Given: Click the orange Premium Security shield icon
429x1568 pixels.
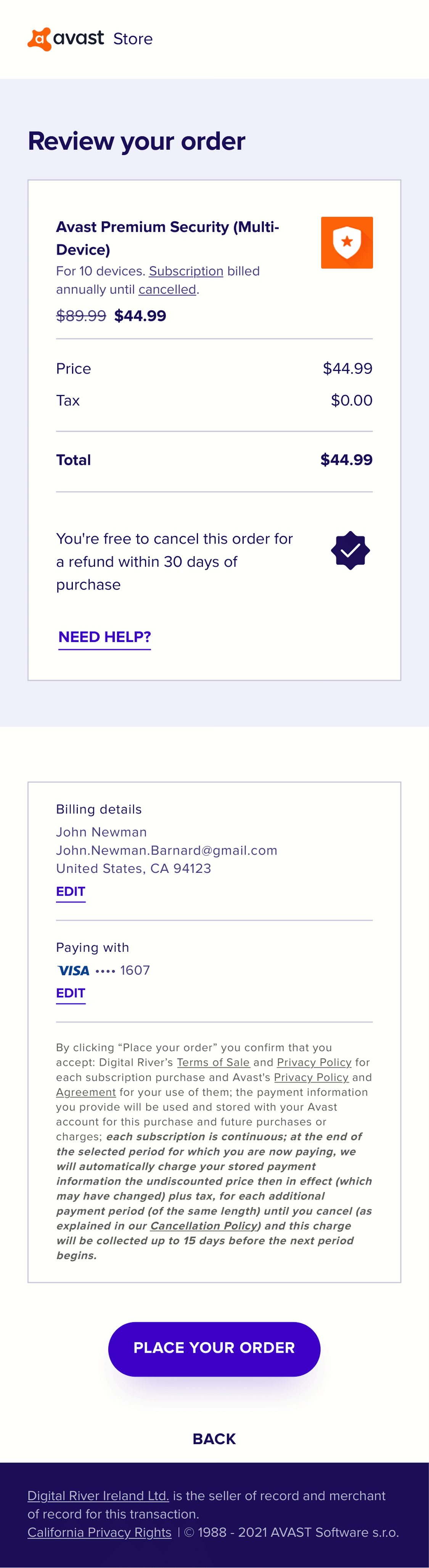Looking at the screenshot, I should tap(347, 242).
